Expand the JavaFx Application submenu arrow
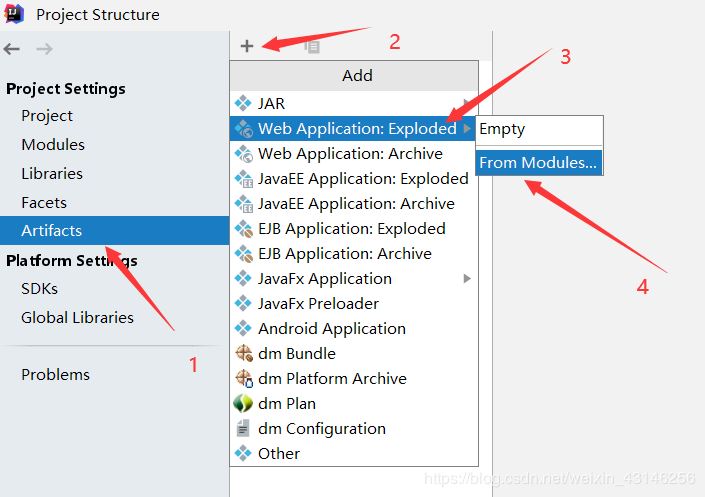 [466, 278]
